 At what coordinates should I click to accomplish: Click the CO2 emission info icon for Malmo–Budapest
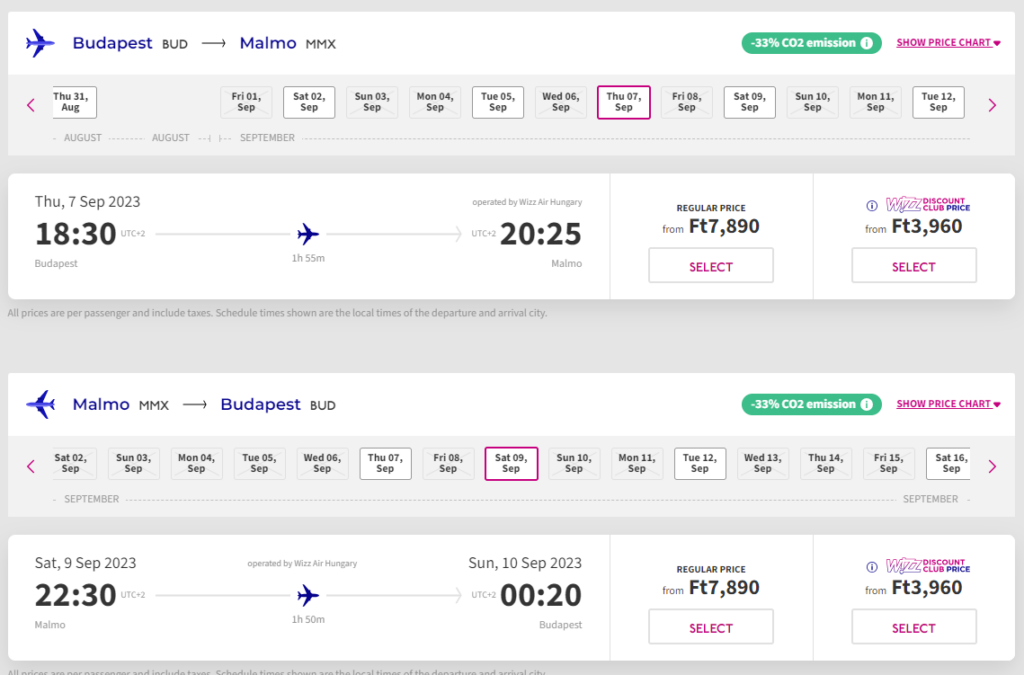tap(867, 405)
